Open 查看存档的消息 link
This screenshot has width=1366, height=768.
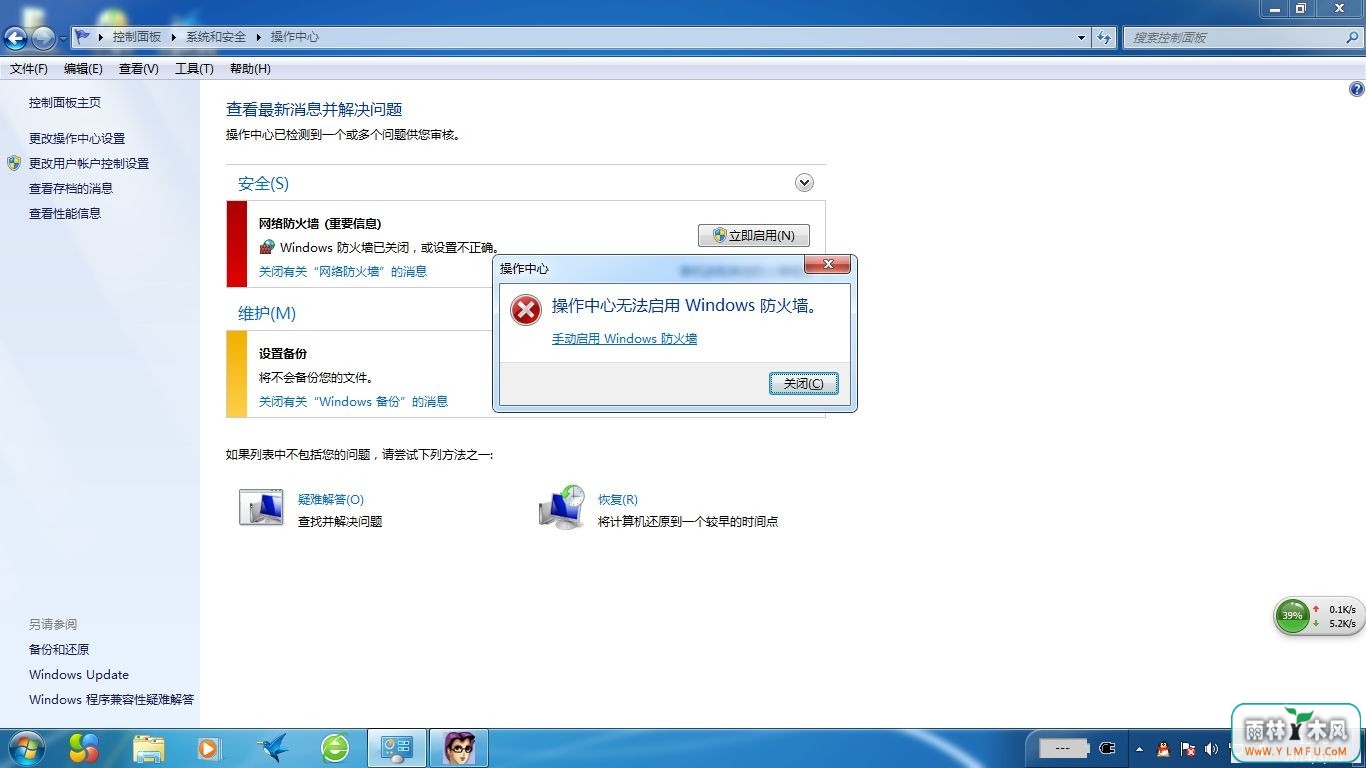coord(71,188)
